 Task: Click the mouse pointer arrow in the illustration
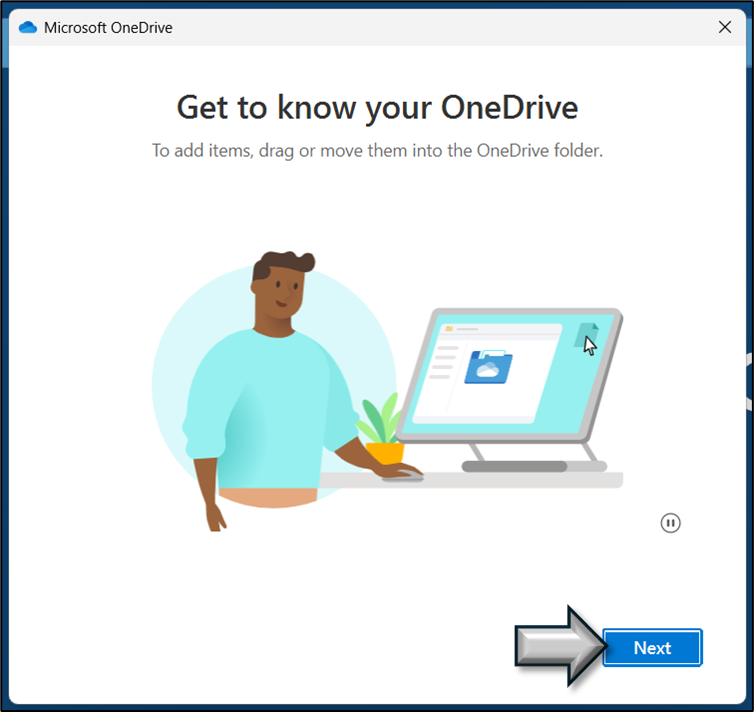coord(590,346)
